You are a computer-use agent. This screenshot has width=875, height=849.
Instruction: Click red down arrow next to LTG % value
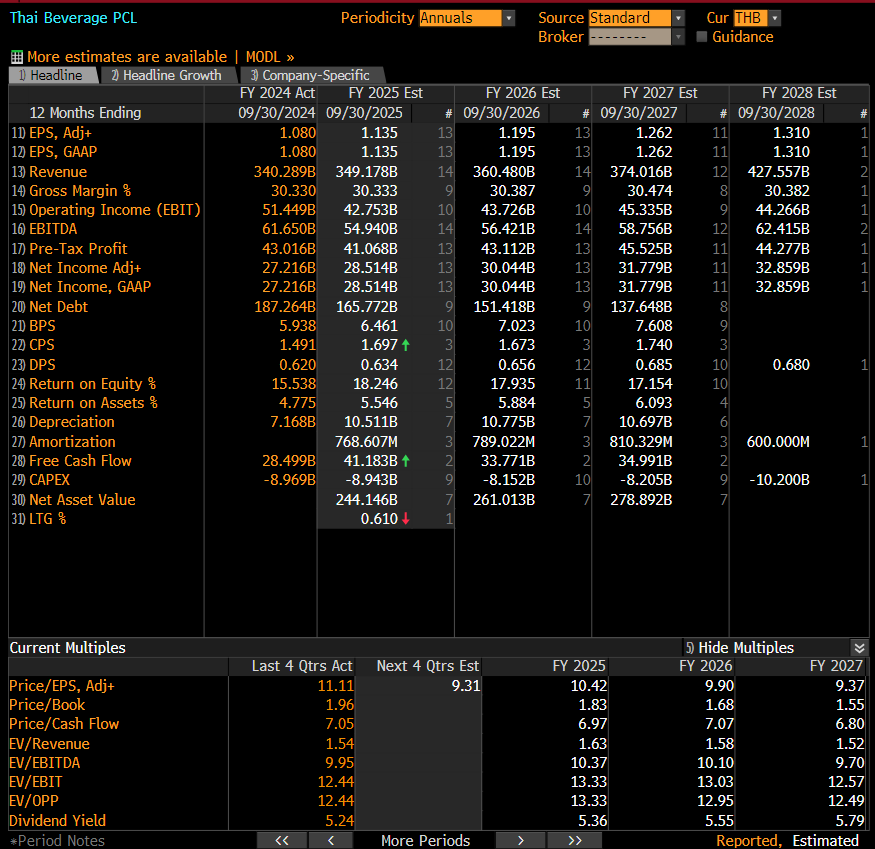pos(406,519)
